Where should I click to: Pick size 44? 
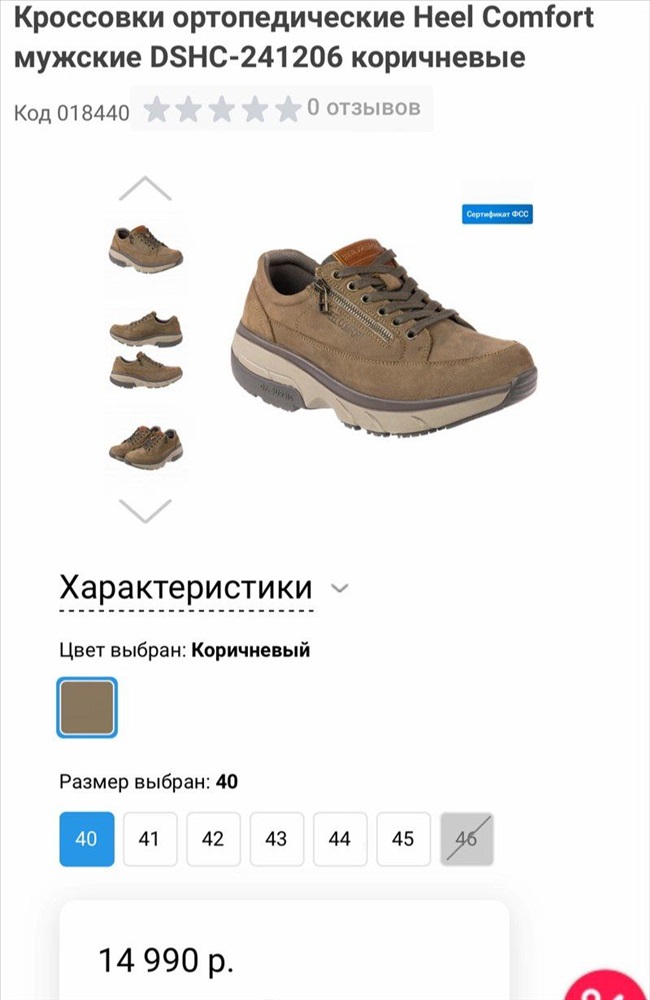tap(340, 839)
